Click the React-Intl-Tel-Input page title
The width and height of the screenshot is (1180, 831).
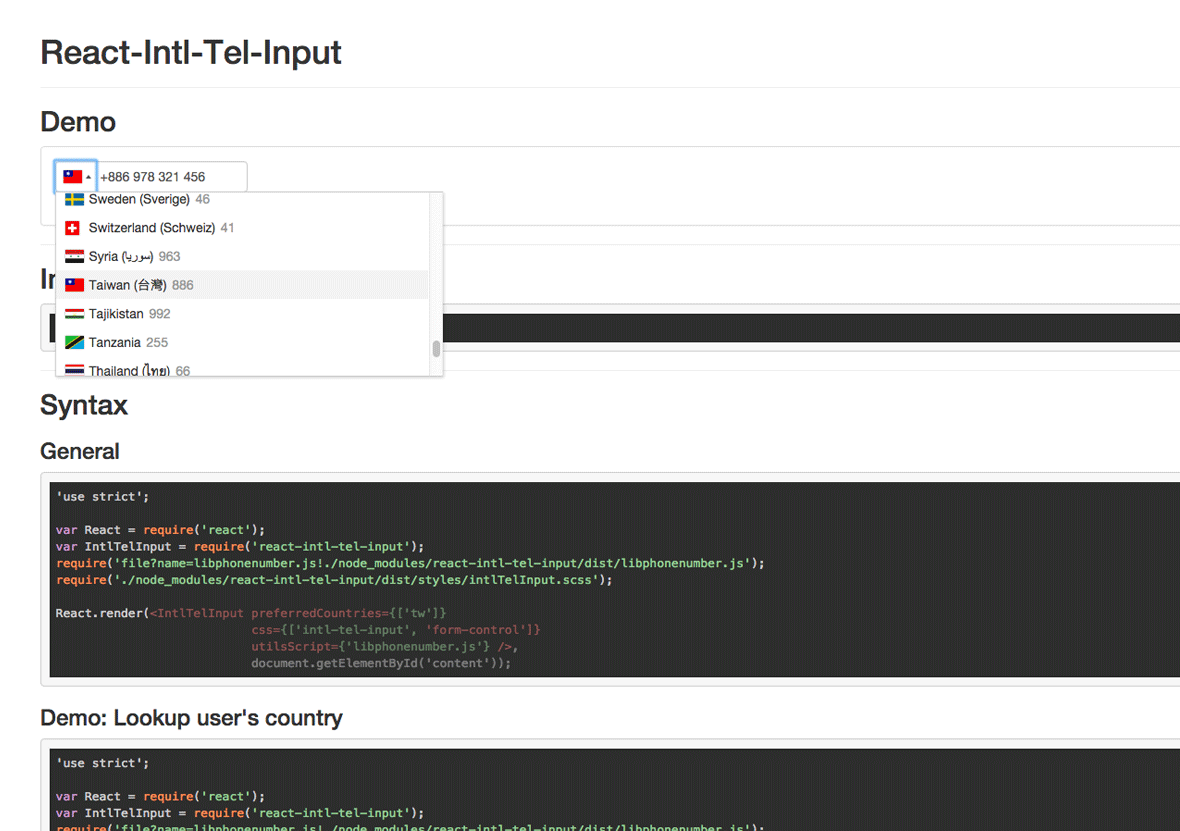(x=190, y=53)
